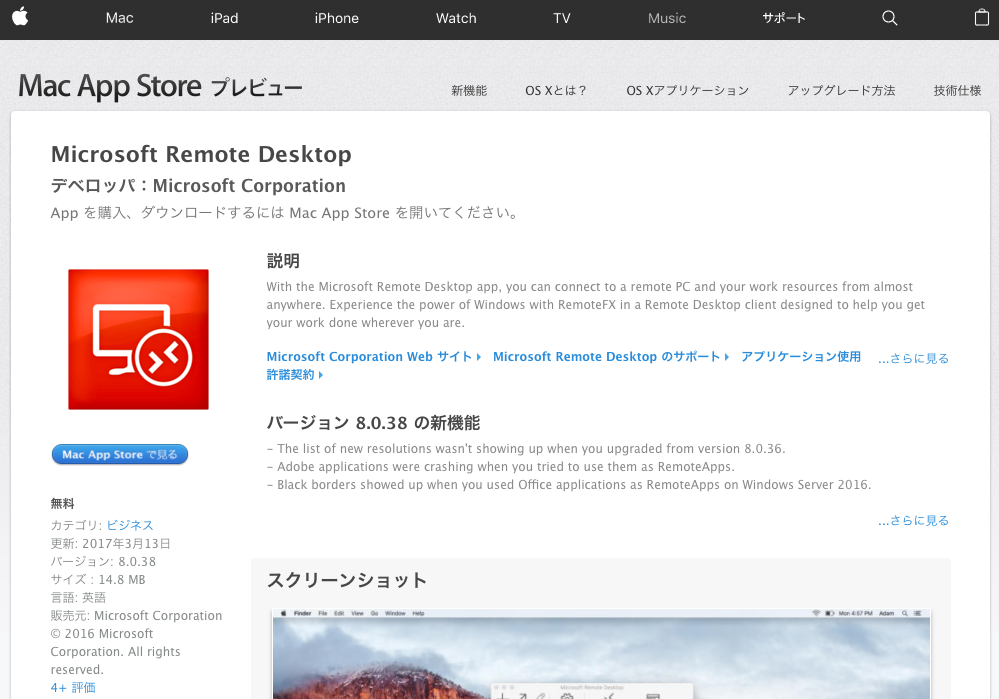Click the スクリーンショット section heading

click(x=347, y=580)
